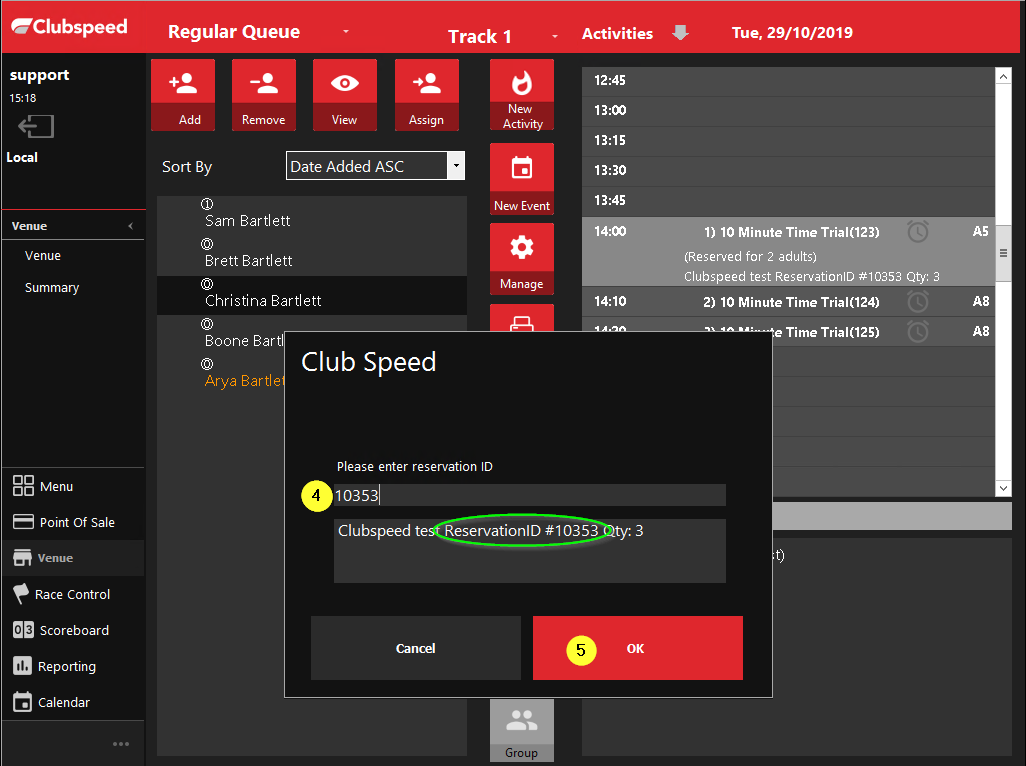Open the View eye icon button
Viewport: 1026px width, 766px height.
tap(345, 95)
